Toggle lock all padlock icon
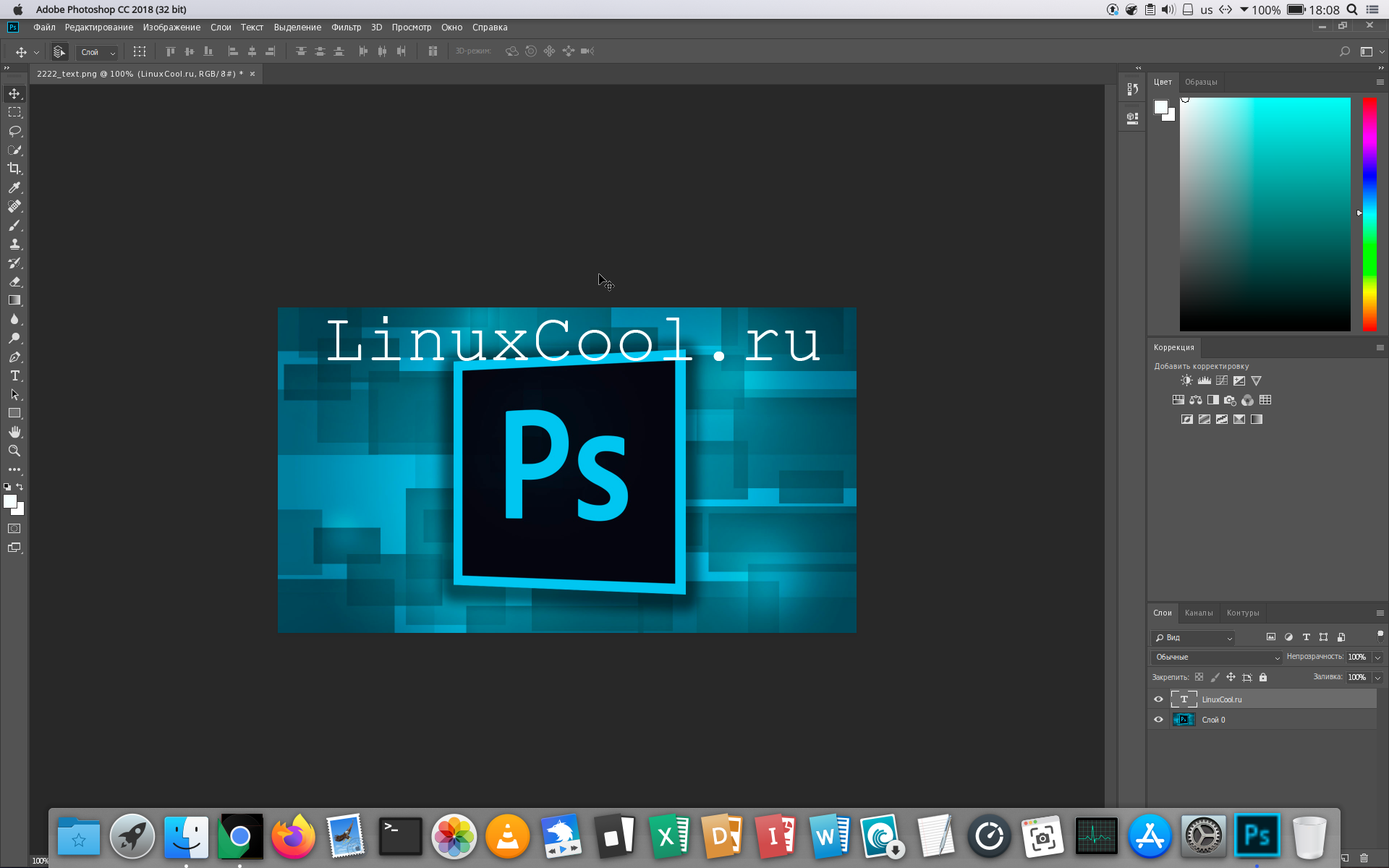1389x868 pixels. click(x=1263, y=678)
